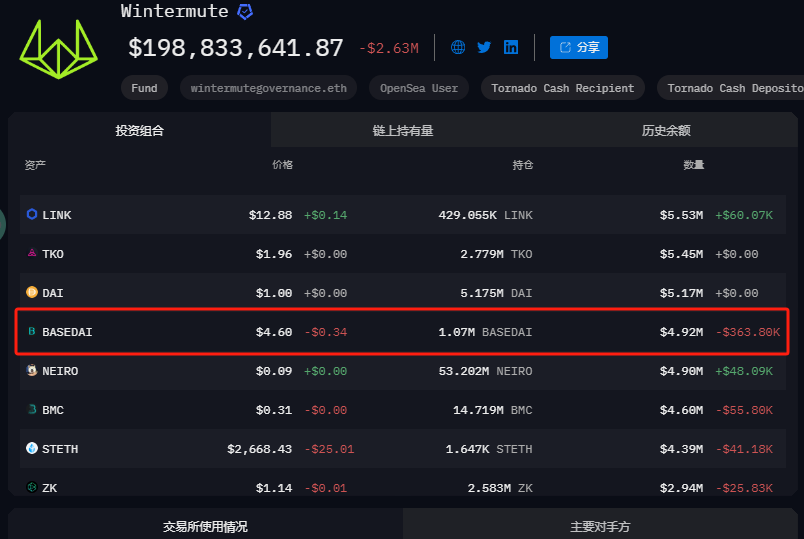
Task: Click the OpenSea User tag
Action: click(x=419, y=88)
